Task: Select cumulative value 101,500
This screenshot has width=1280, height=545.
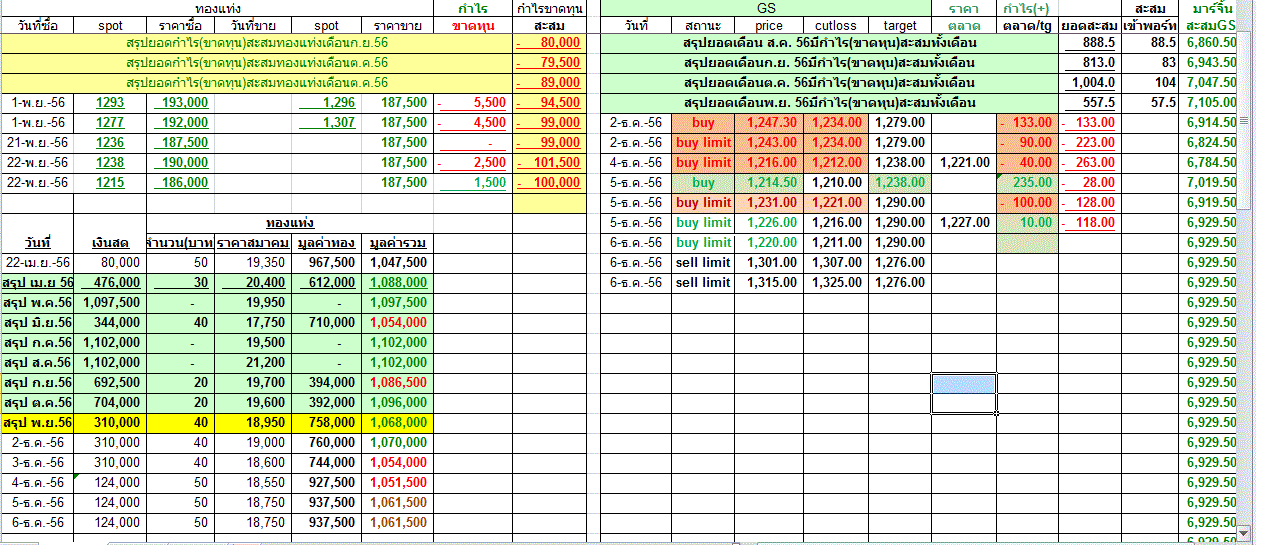Action: pos(548,163)
